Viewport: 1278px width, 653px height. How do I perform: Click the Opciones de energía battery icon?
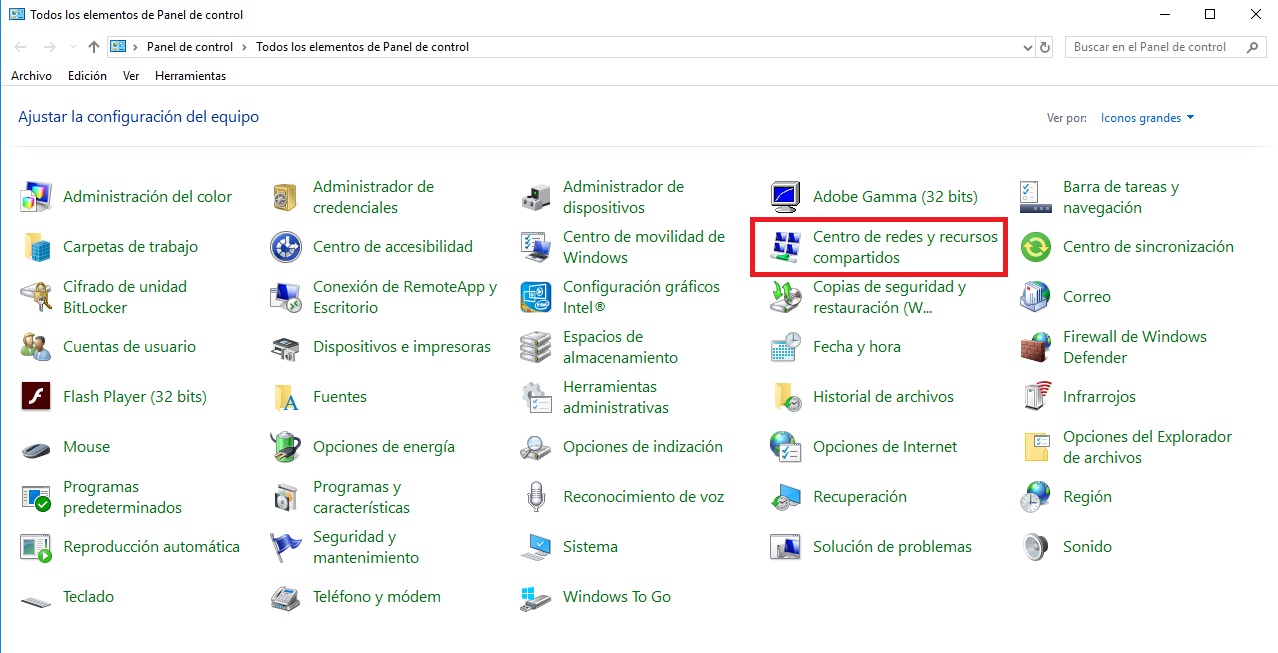pos(286,447)
